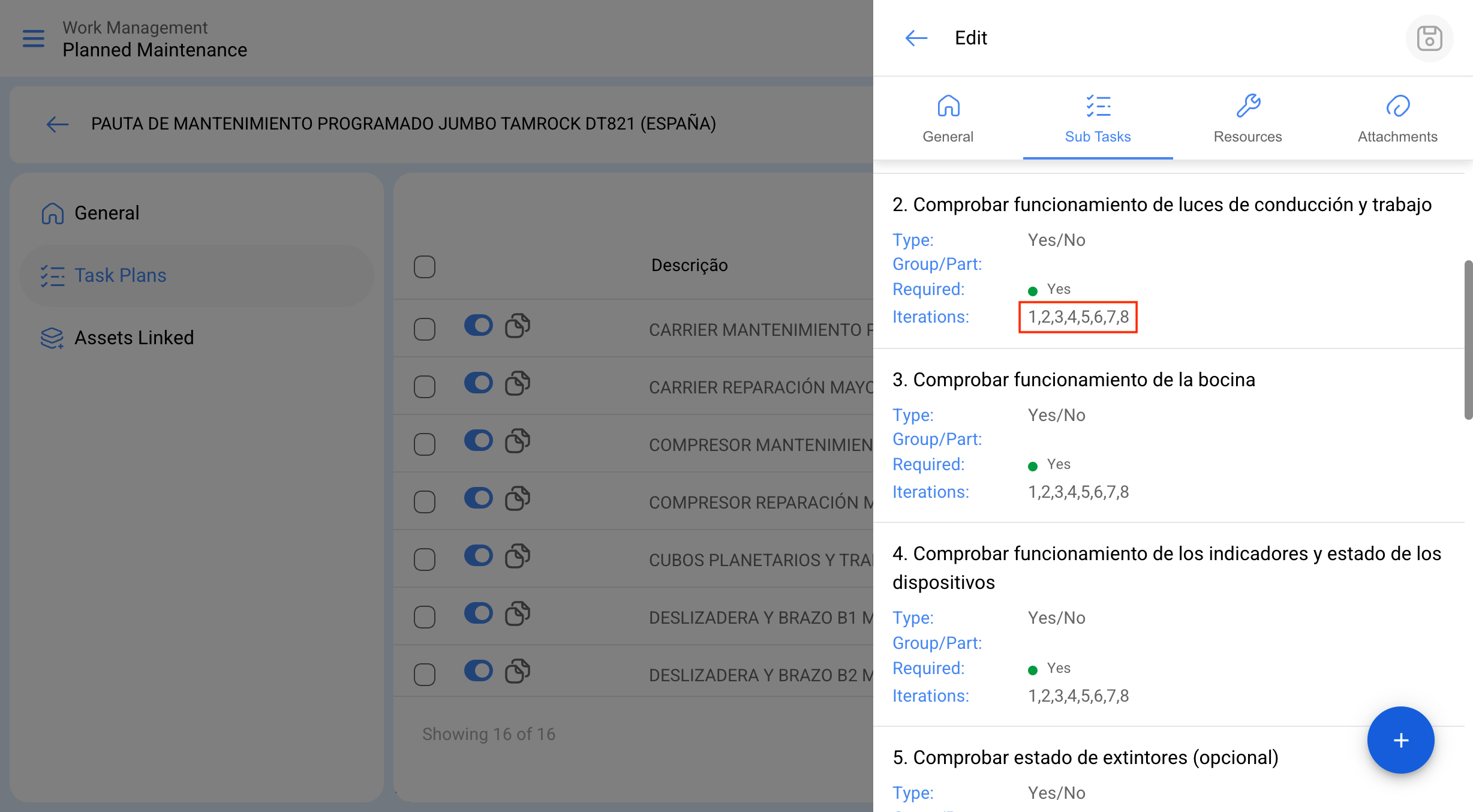Click the back arrow in Edit panel

point(916,38)
